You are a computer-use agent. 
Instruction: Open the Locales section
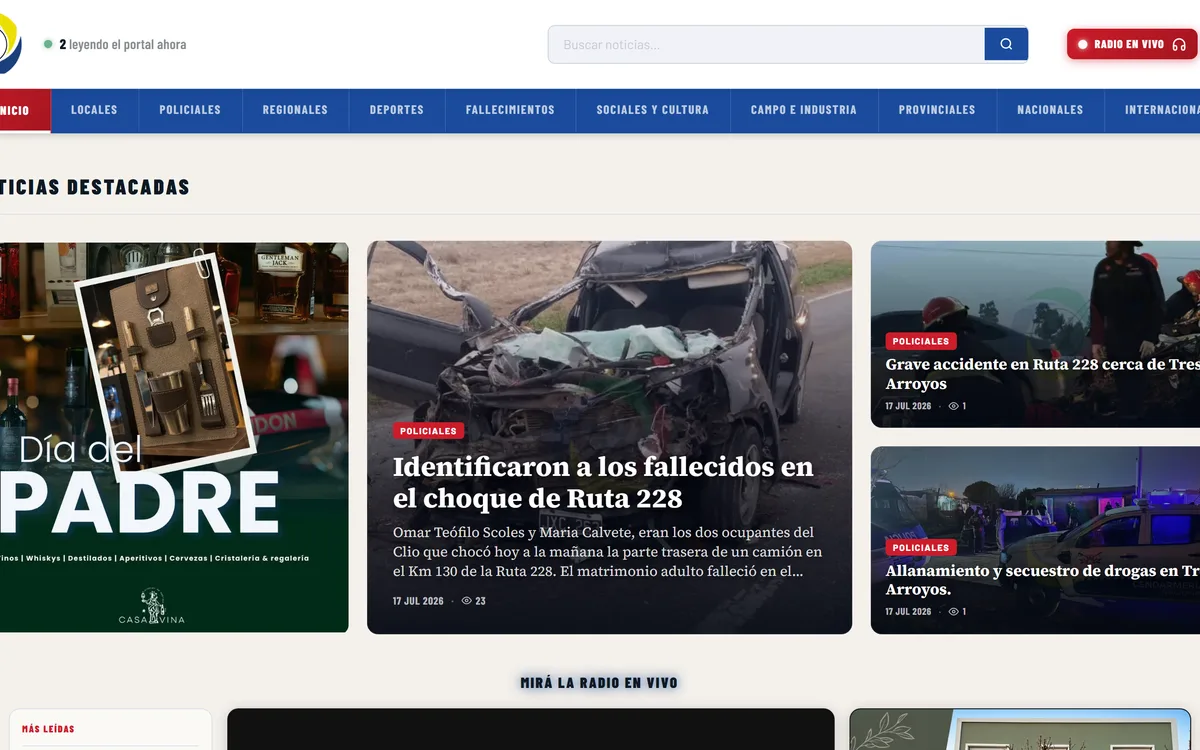tap(94, 110)
